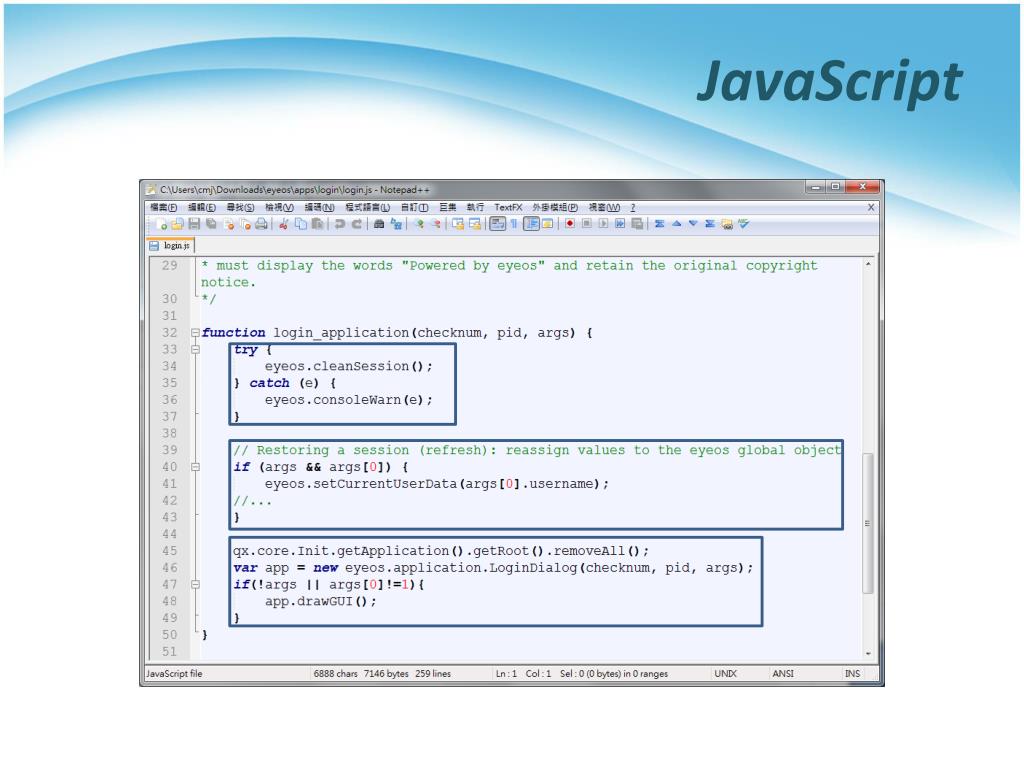Viewport: 1024px width, 768px height.
Task: Click the Open file folder icon
Action: [x=177, y=224]
